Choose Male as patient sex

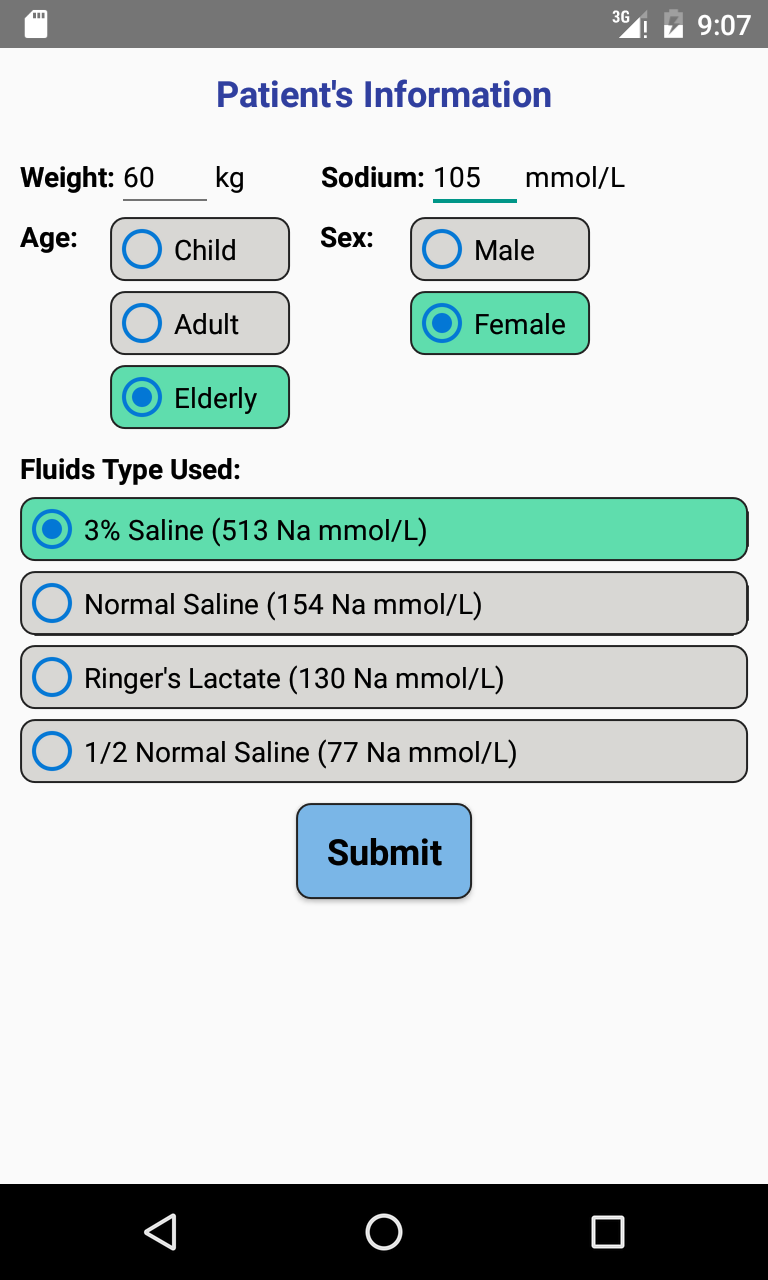pyautogui.click(x=499, y=249)
